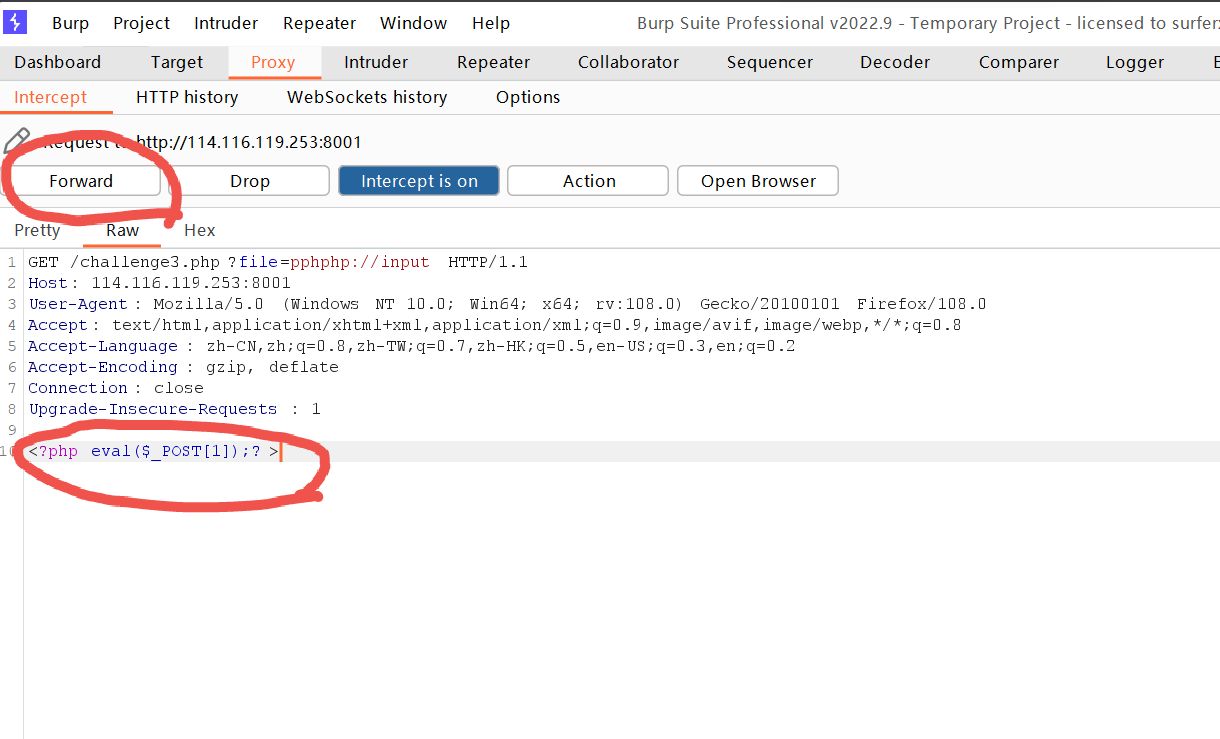Open the Intruder menu in menu bar
The width and height of the screenshot is (1220, 739).
(226, 23)
